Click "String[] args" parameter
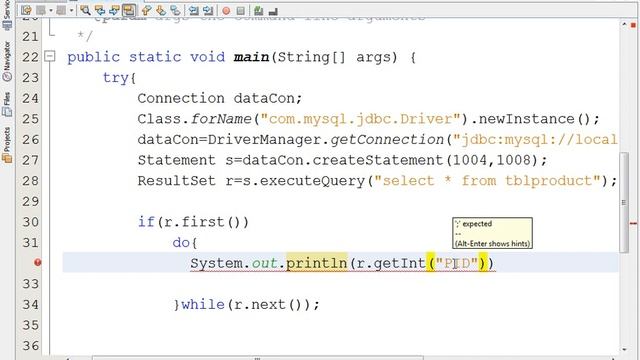The height and width of the screenshot is (360, 640). tap(334, 58)
